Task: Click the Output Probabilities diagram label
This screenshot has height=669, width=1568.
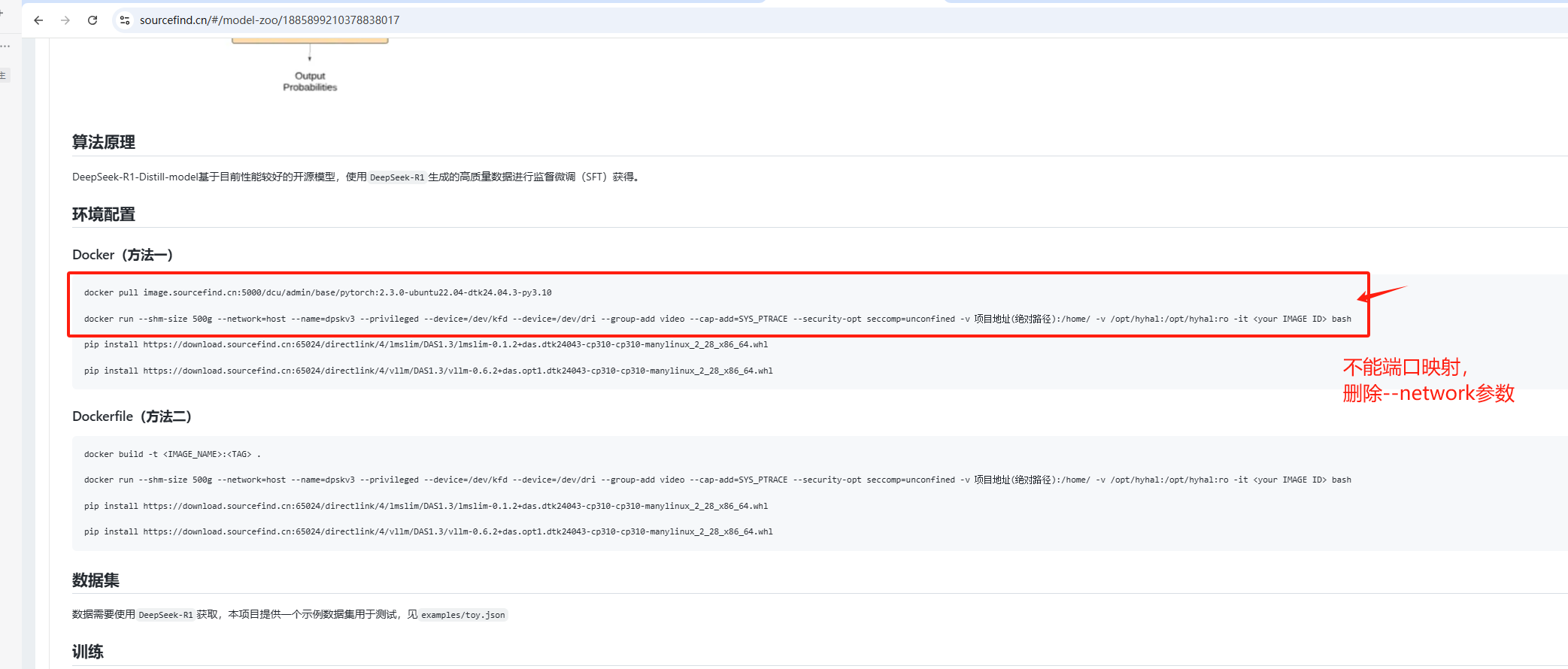Action: (x=310, y=81)
